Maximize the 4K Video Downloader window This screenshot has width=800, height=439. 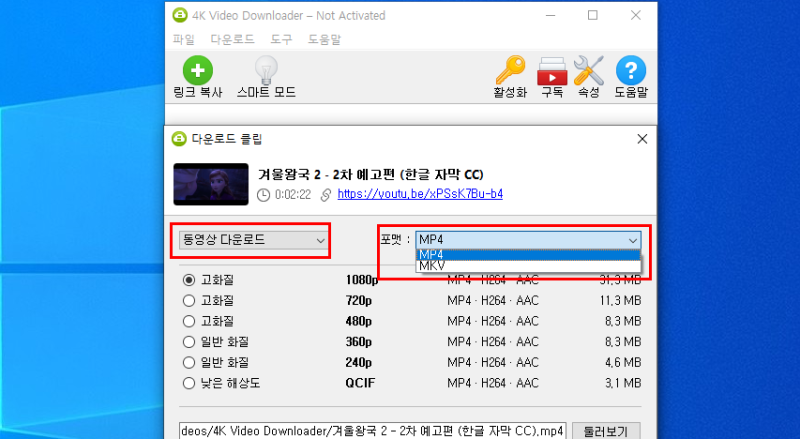point(592,15)
